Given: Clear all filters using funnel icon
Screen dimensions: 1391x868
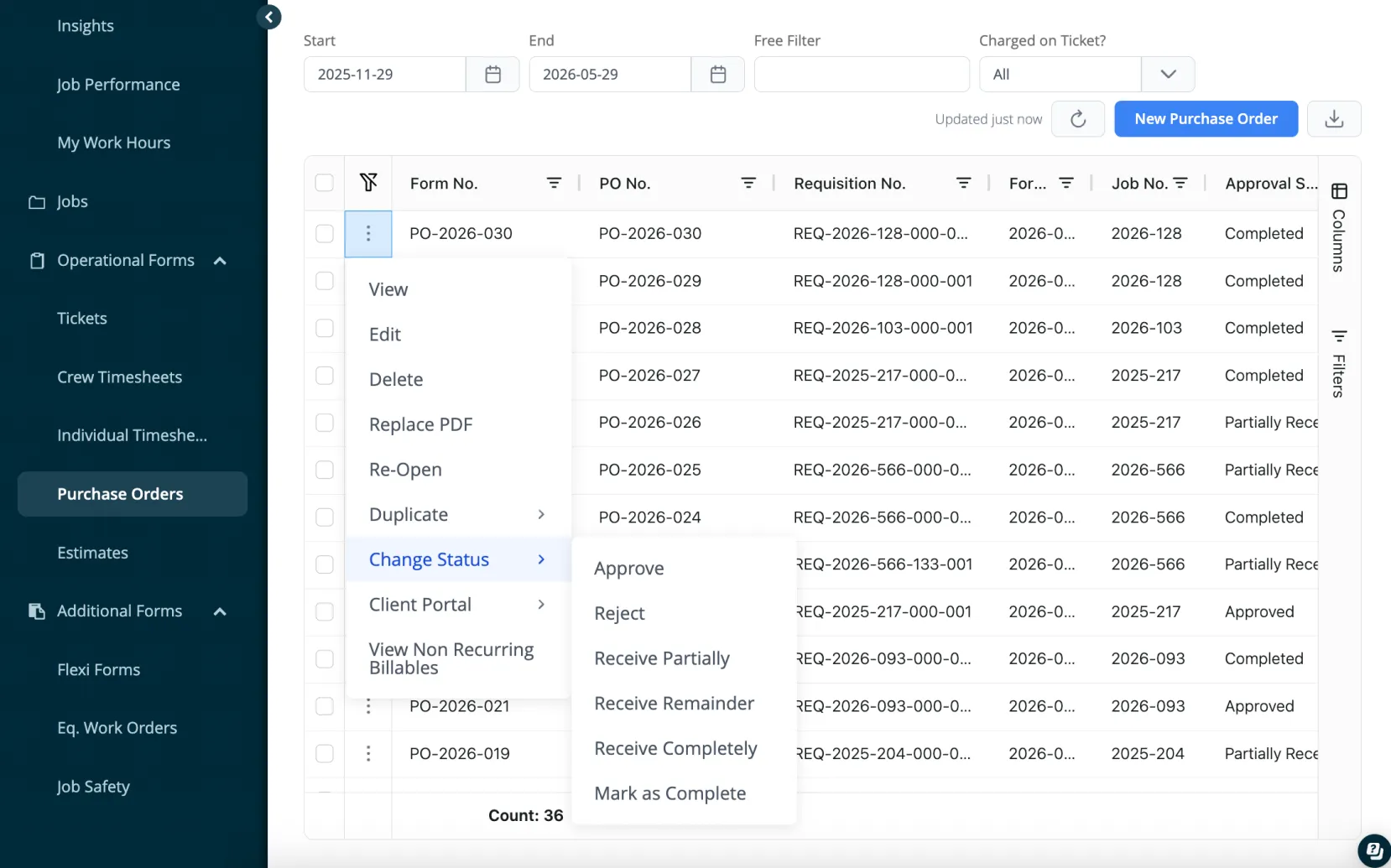Looking at the screenshot, I should 368,182.
